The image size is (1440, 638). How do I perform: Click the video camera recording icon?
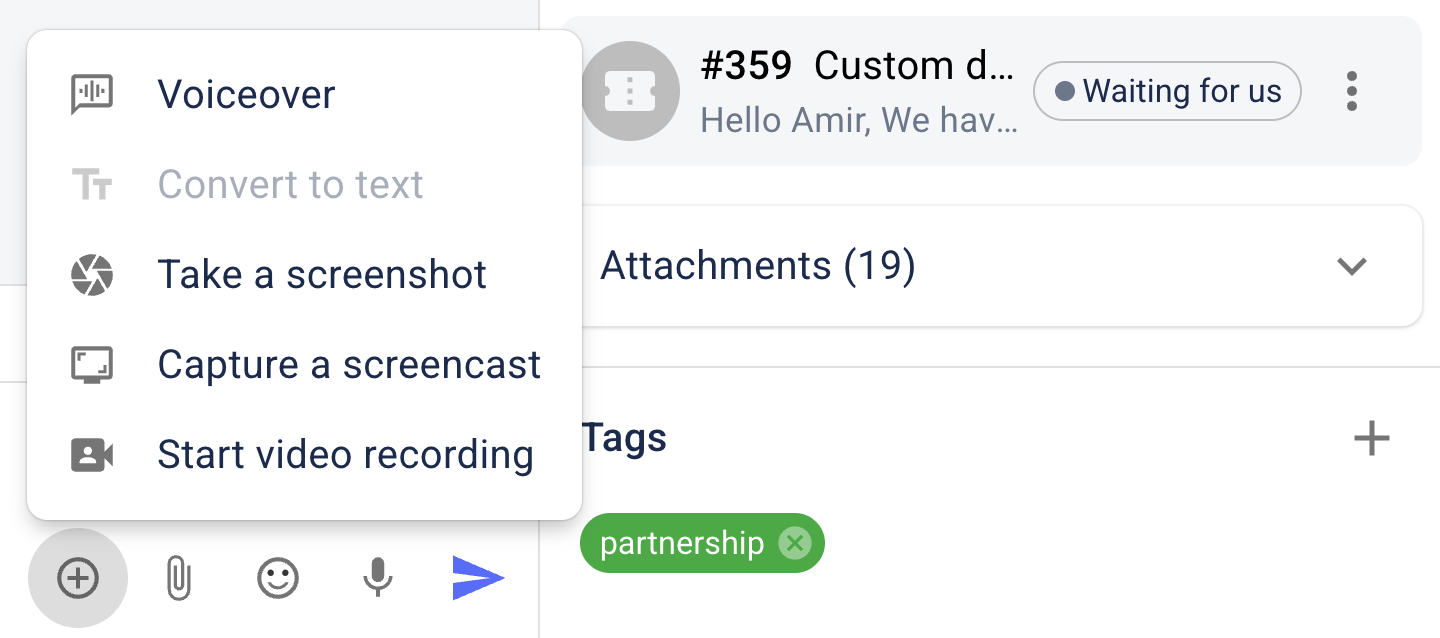(92, 455)
